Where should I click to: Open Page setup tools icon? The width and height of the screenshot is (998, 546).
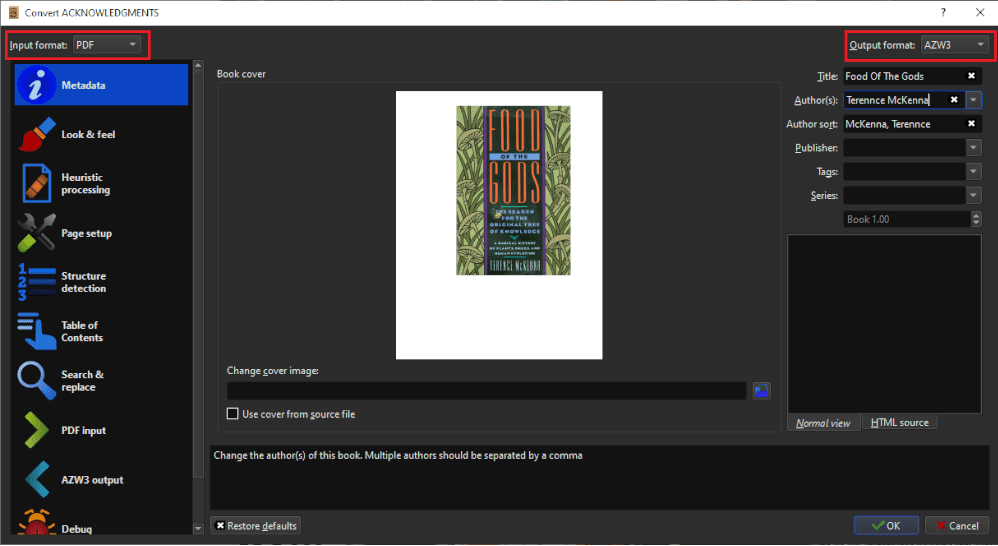[37, 233]
